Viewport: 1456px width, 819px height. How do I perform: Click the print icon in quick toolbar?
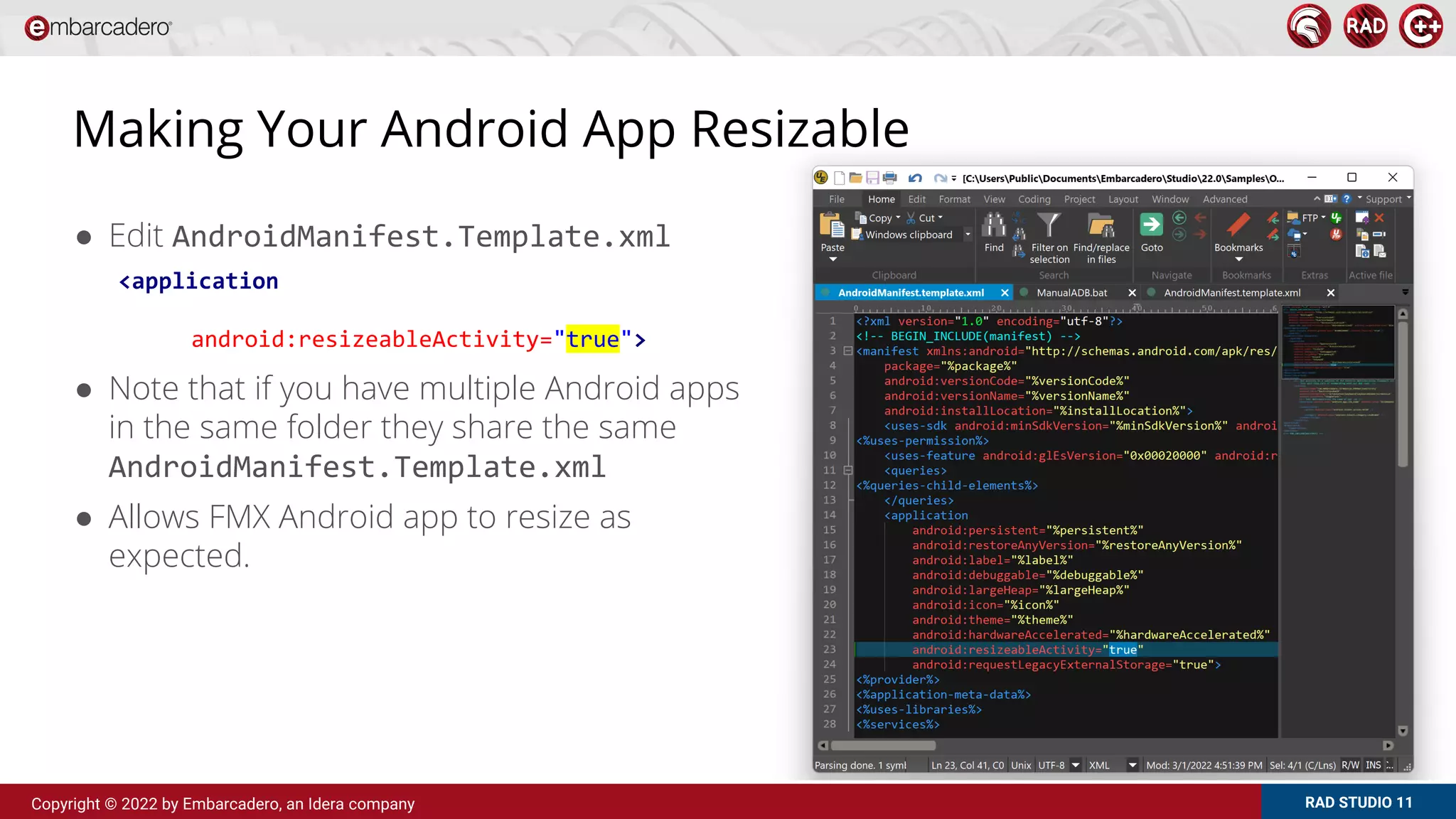[889, 178]
